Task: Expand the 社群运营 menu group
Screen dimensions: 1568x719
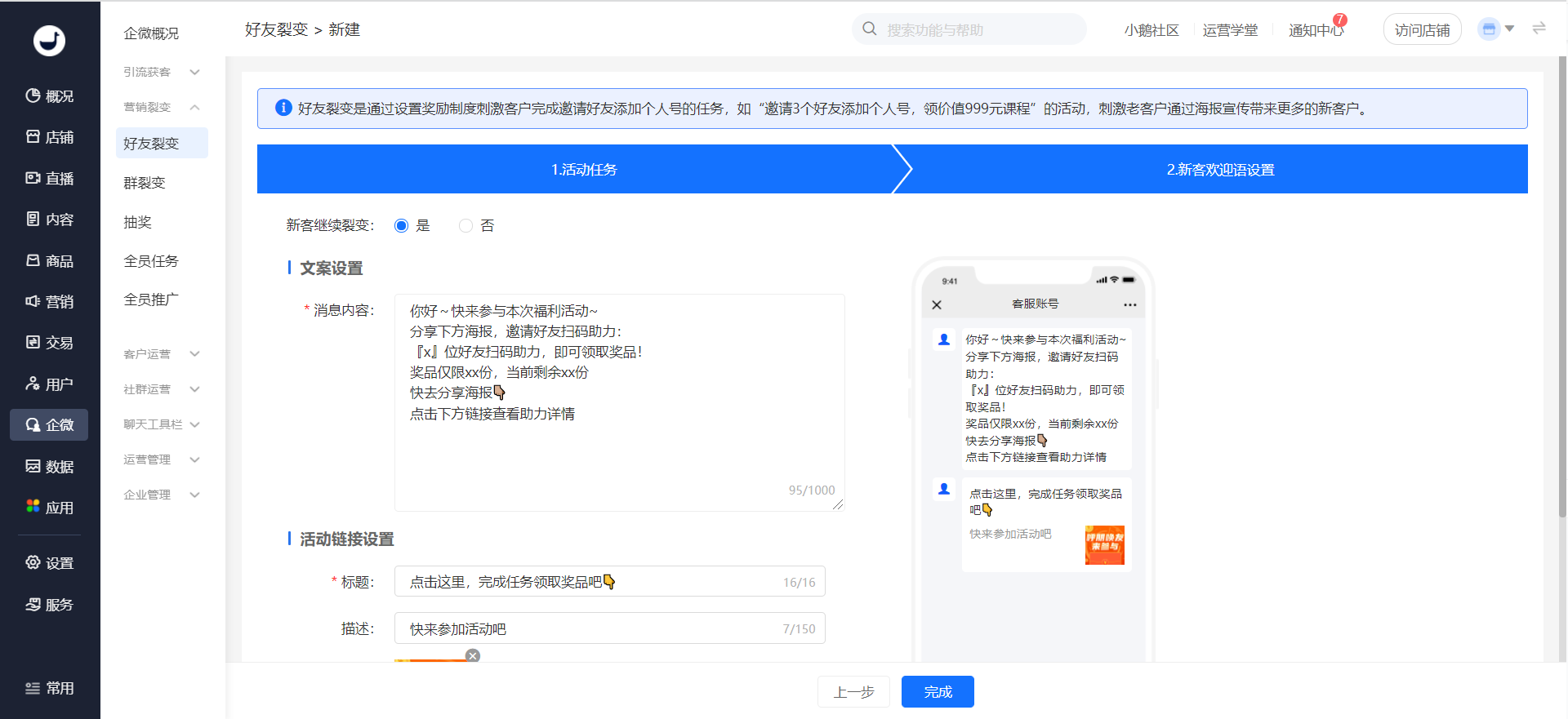Action: click(x=162, y=389)
